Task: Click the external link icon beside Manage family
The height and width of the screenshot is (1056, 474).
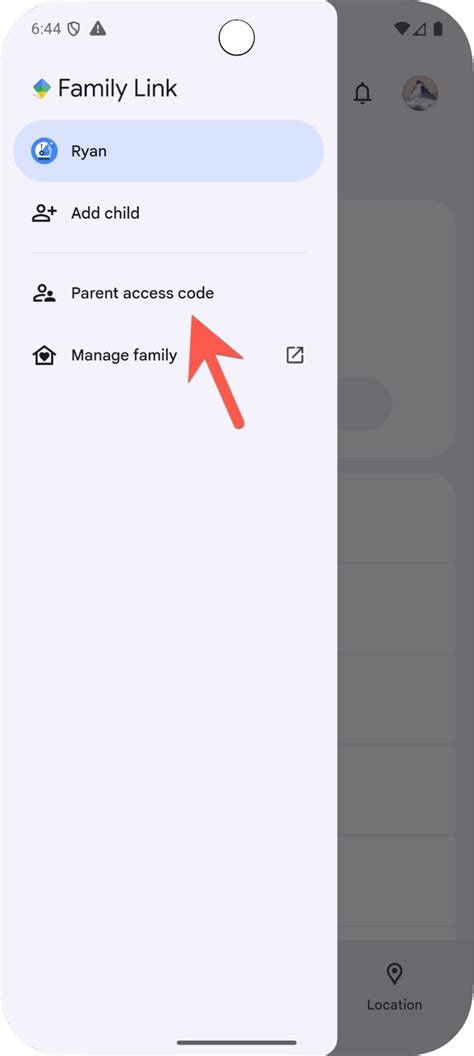Action: pyautogui.click(x=295, y=355)
